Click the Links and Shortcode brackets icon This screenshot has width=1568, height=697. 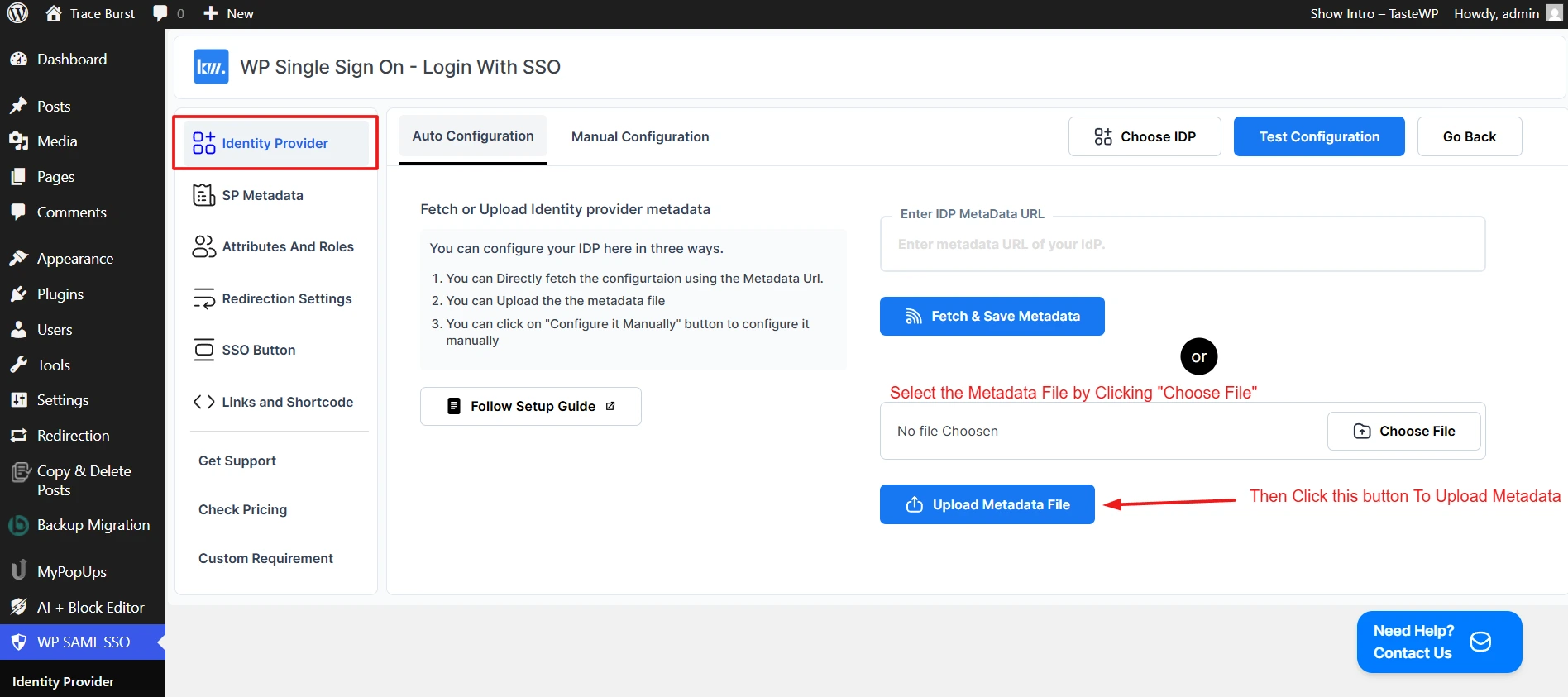pos(203,402)
